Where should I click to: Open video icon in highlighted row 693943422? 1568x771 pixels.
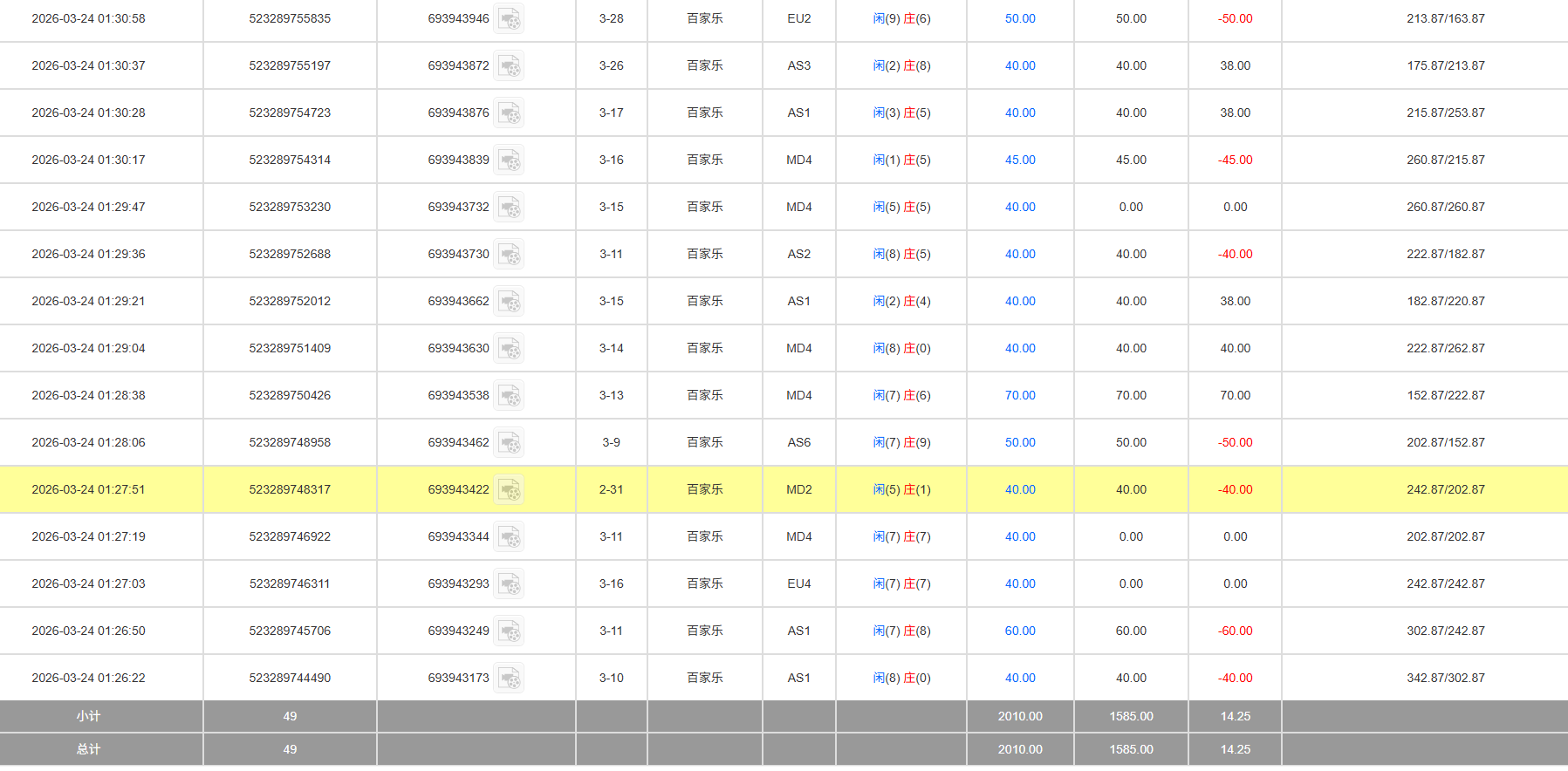509,490
